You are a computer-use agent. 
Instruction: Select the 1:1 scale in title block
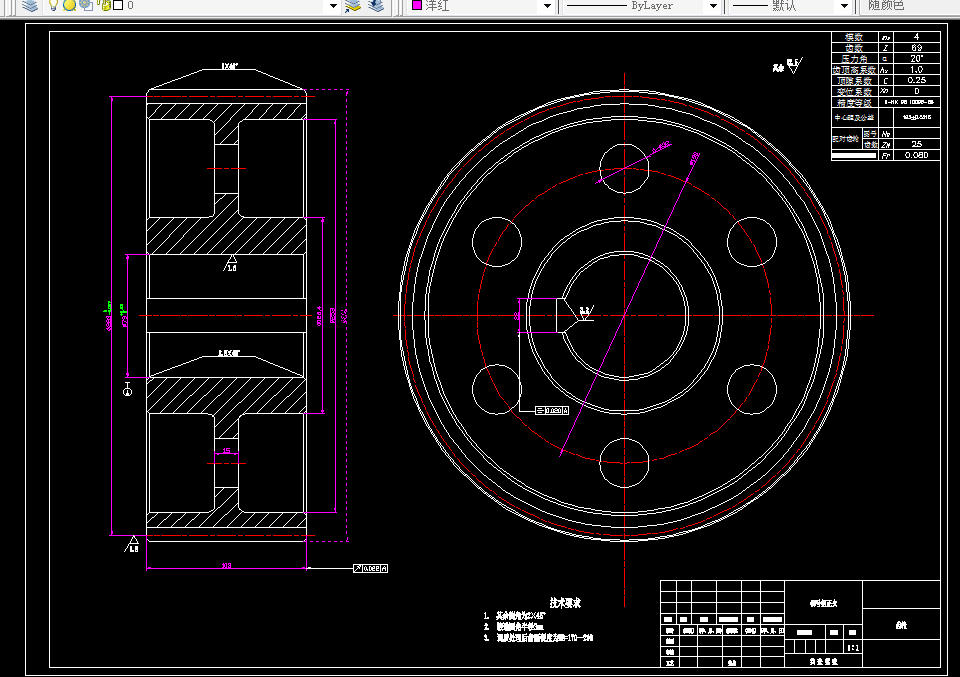tap(853, 648)
